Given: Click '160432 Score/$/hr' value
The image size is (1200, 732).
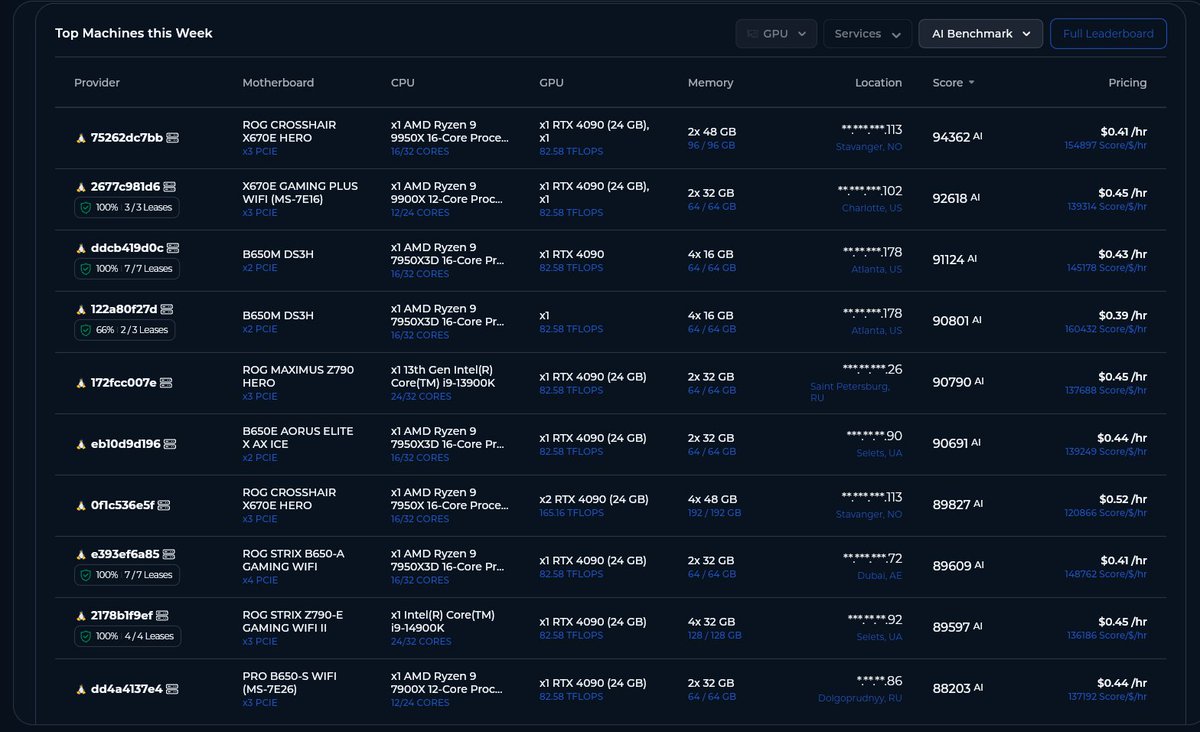Looking at the screenshot, I should pyautogui.click(x=1106, y=329).
